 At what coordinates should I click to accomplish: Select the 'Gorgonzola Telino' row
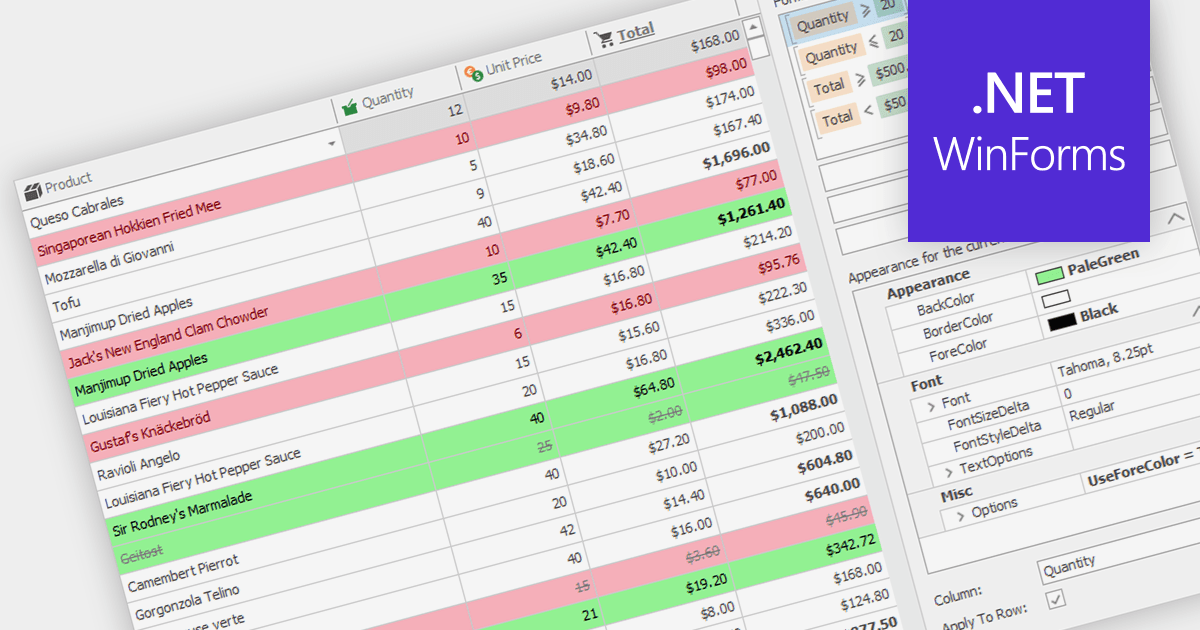186,603
